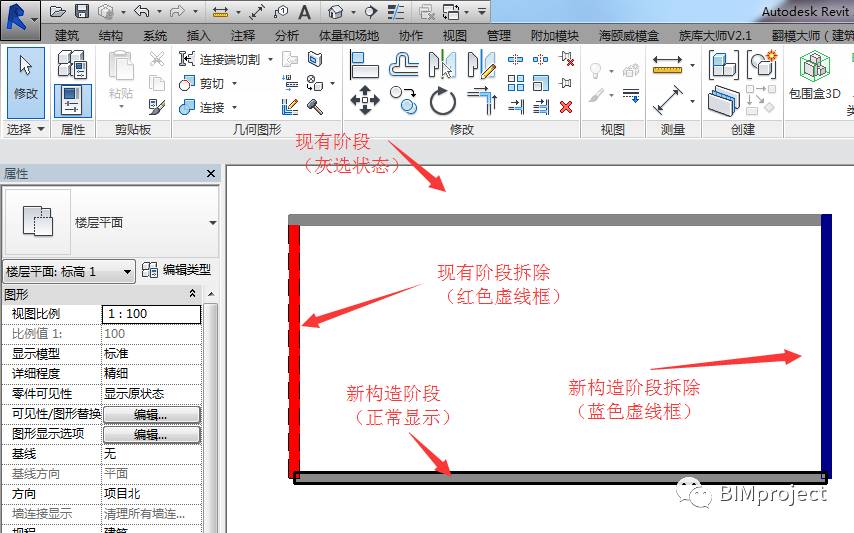Toggle the Properties palette button
Viewport: 854px width, 533px height.
click(x=72, y=101)
